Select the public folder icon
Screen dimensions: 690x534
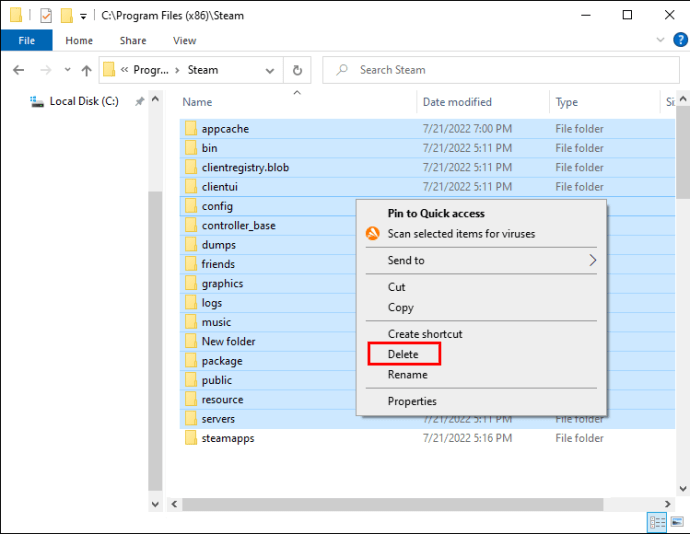[x=191, y=380]
